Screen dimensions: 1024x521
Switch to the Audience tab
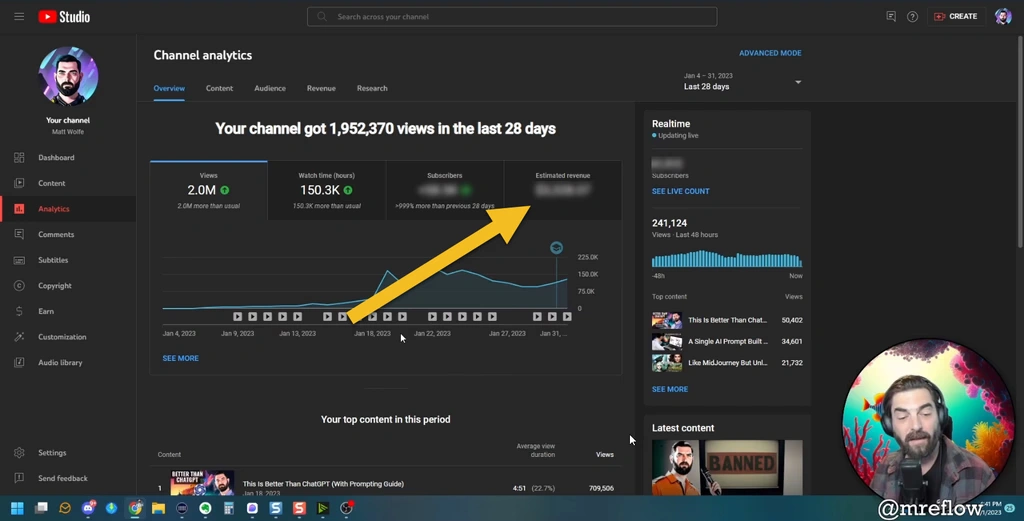[x=270, y=88]
